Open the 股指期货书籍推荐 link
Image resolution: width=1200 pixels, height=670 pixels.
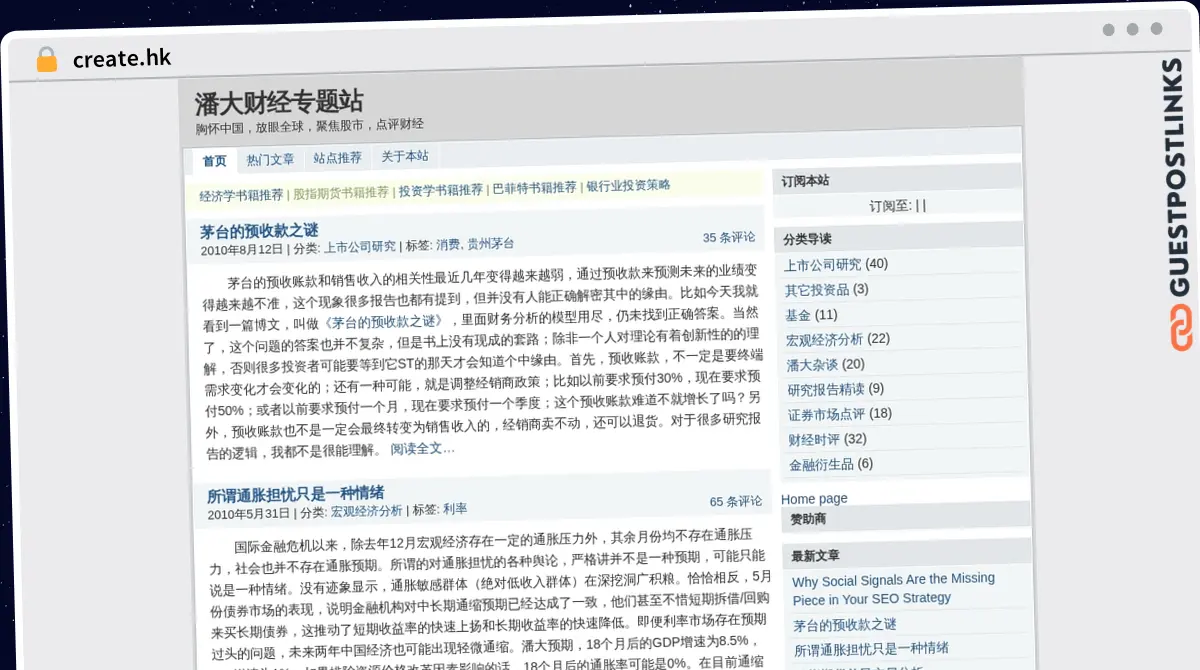click(341, 193)
